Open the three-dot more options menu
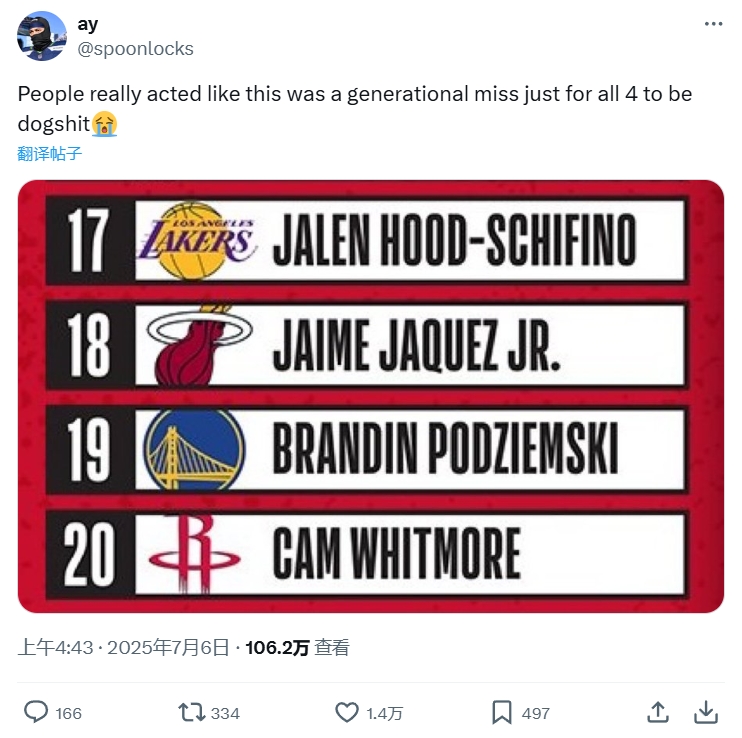742x738 pixels. 712,24
